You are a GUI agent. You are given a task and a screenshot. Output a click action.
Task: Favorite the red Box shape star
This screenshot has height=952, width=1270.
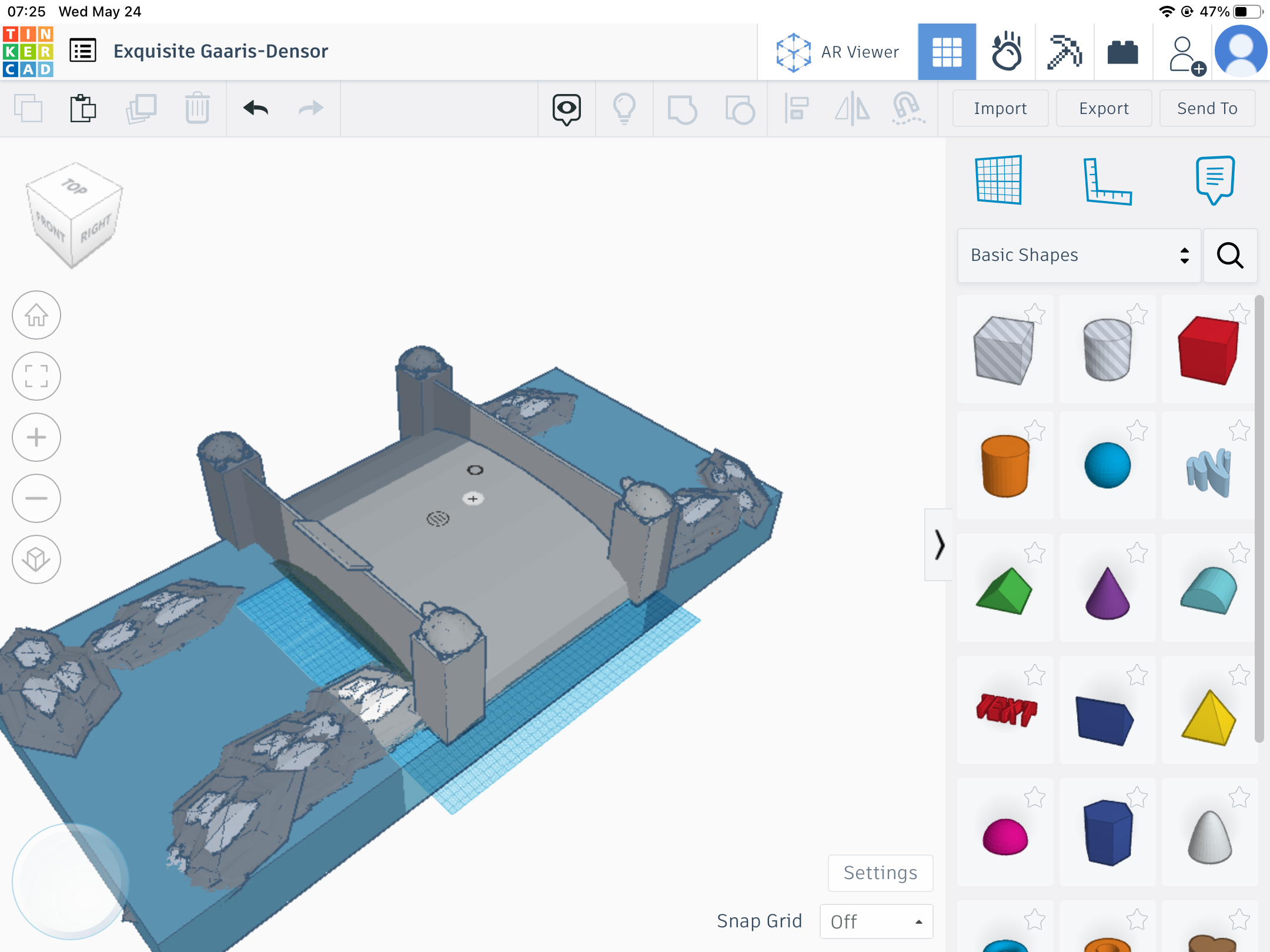pyautogui.click(x=1239, y=313)
